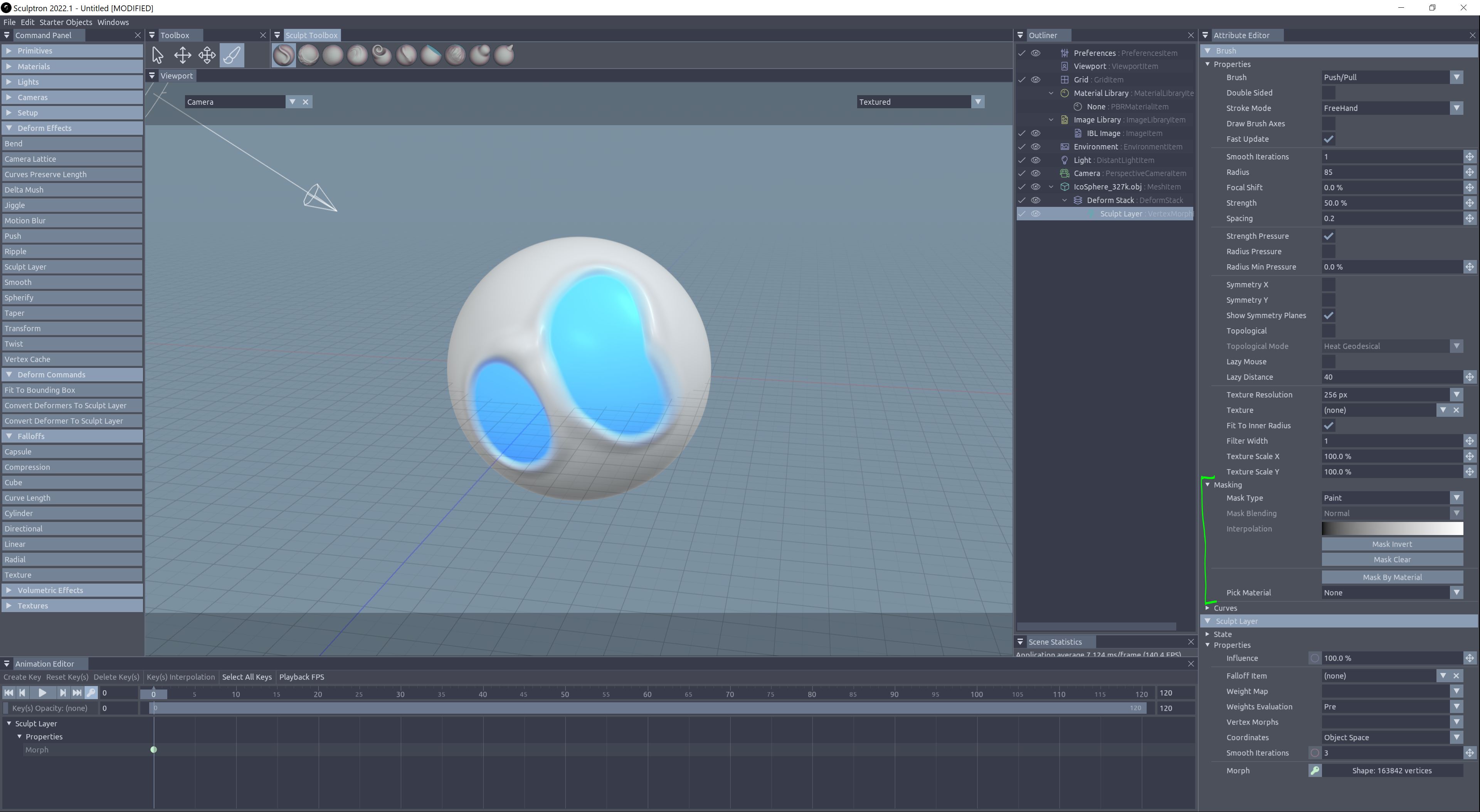Select the arrow pointer tool in Toolbox

[x=157, y=55]
